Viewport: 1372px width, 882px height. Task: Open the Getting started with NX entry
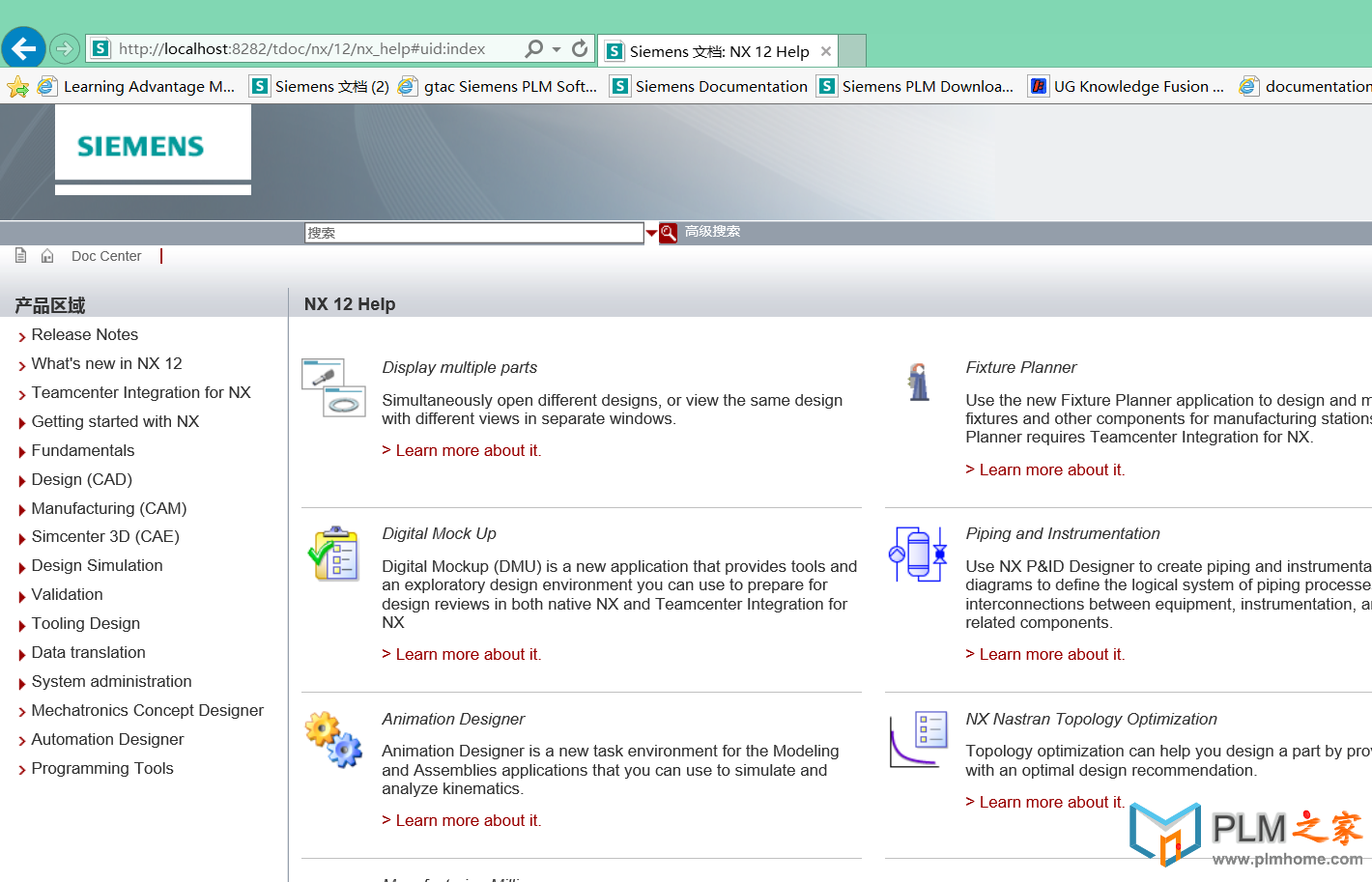click(x=115, y=422)
